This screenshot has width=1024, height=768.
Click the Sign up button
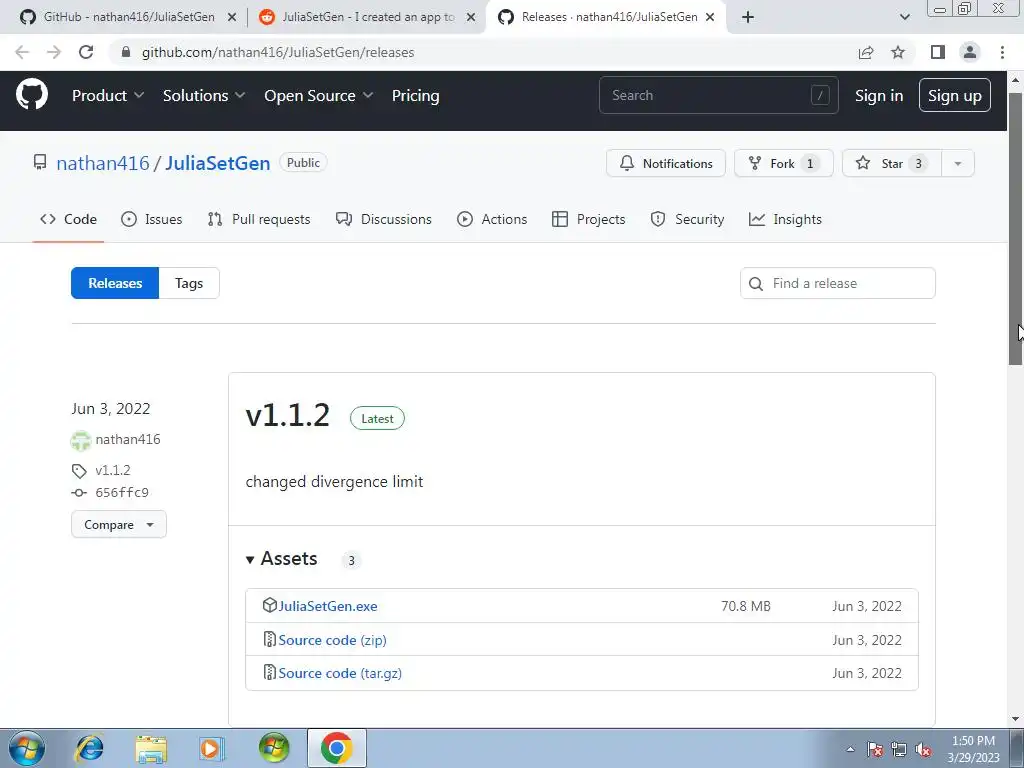(x=955, y=95)
